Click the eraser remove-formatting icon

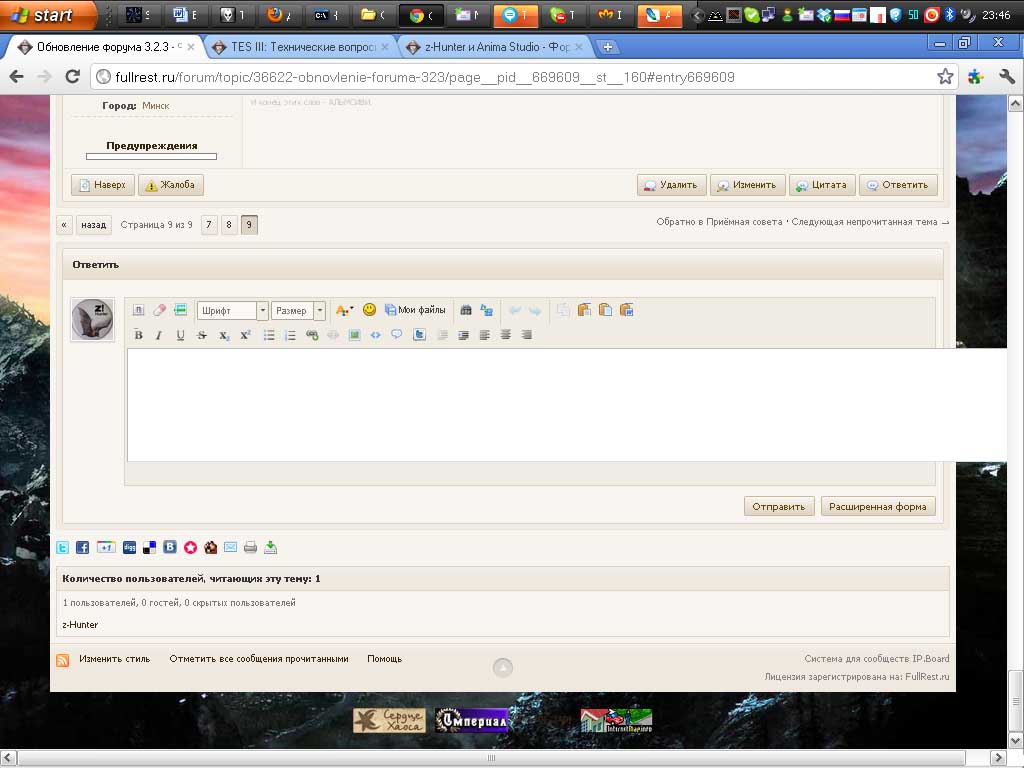(159, 310)
